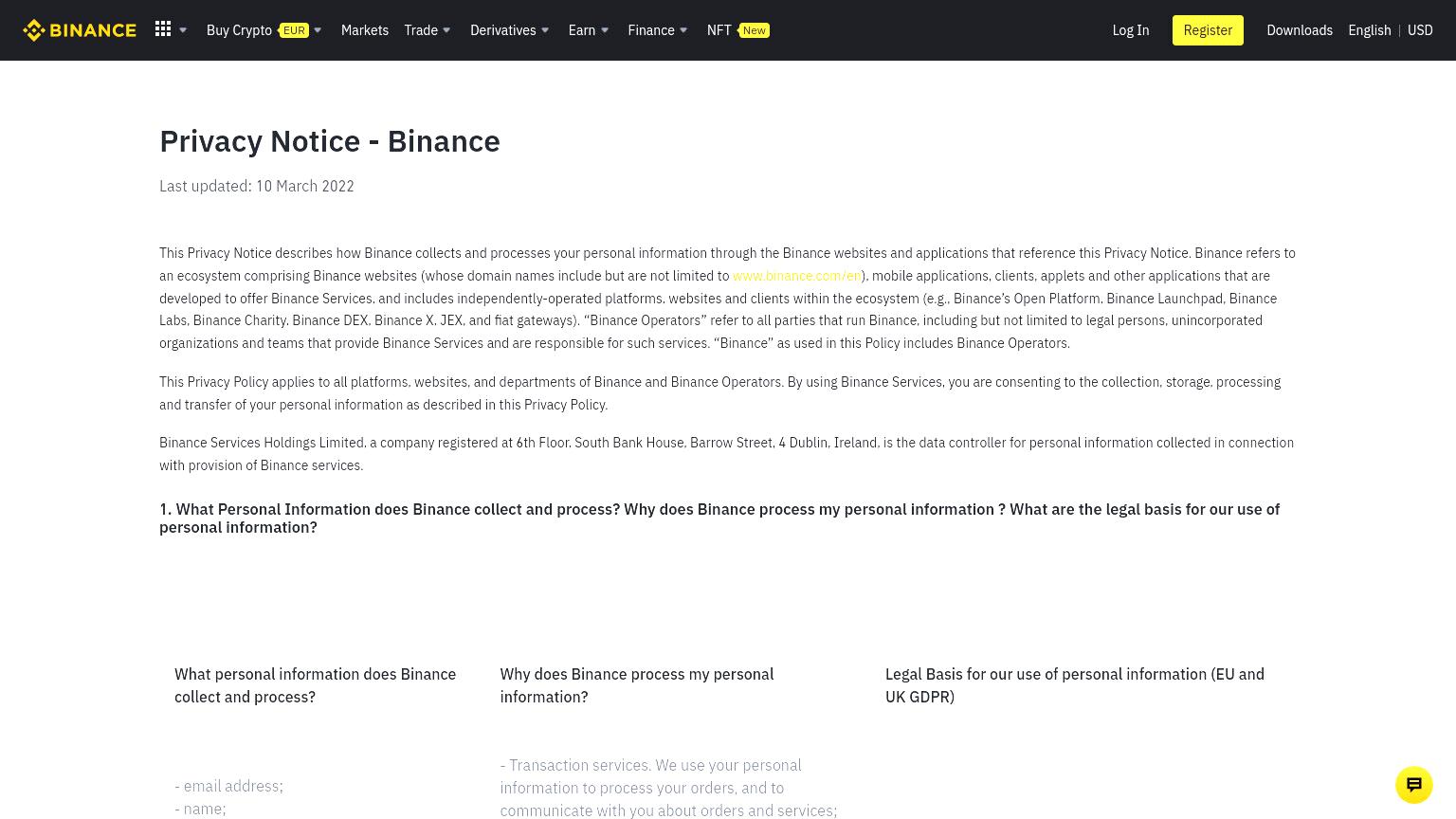Screen dimensions: 1456x819
Task: Click the "Why does Binance process" column header
Action: [x=637, y=685]
